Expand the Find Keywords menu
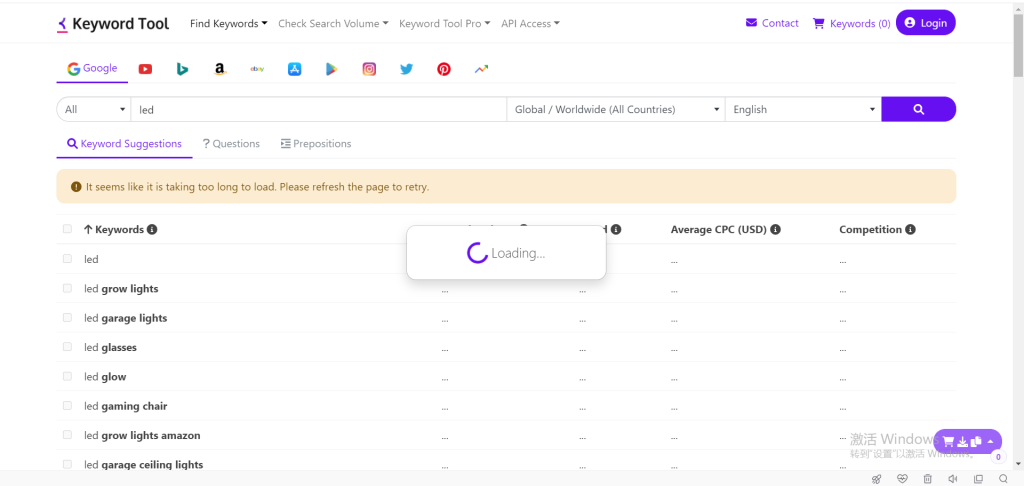Image resolution: width=1024 pixels, height=486 pixels. tap(228, 23)
